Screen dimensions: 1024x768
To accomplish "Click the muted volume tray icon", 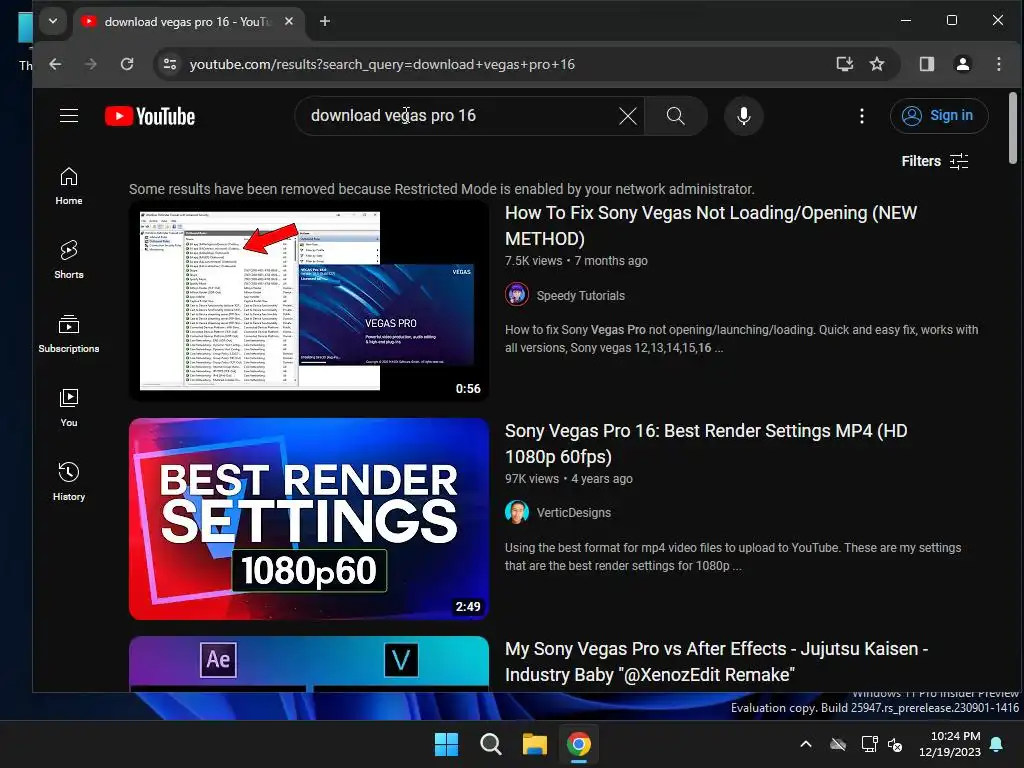I will (x=895, y=744).
